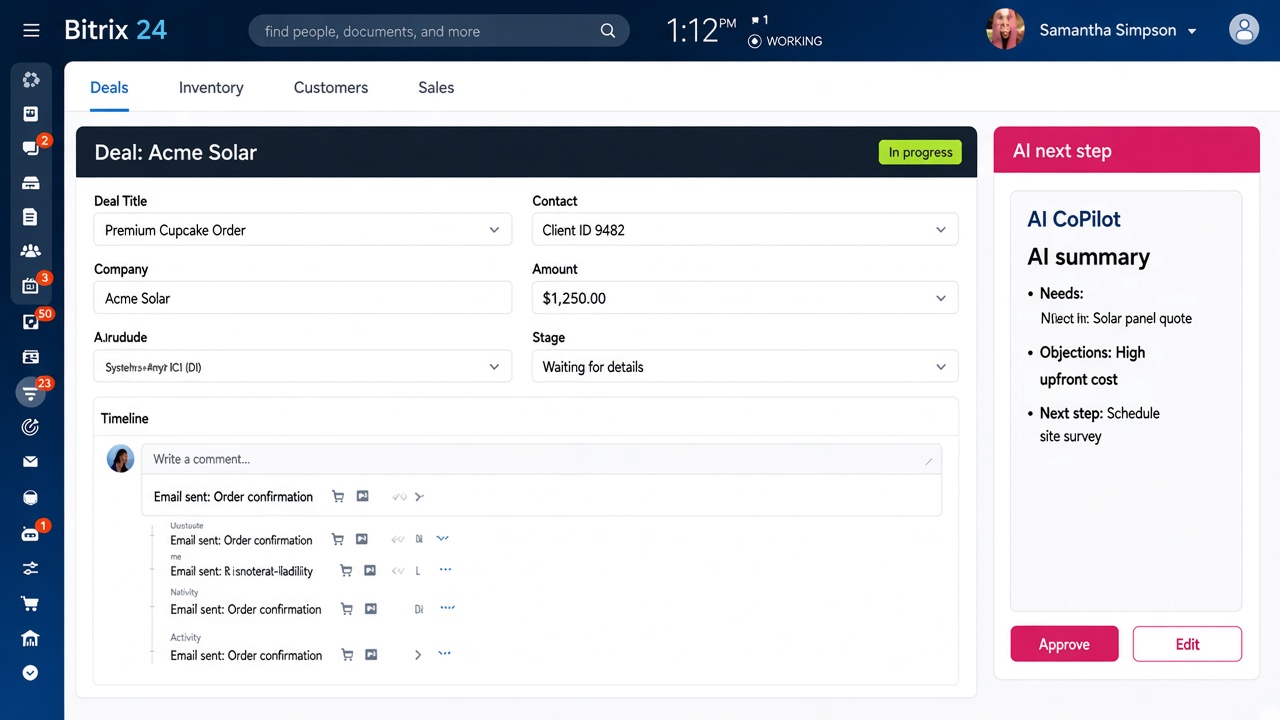Open more options dots in R isnoterat-lladility row
1280x720 pixels.
point(445,570)
